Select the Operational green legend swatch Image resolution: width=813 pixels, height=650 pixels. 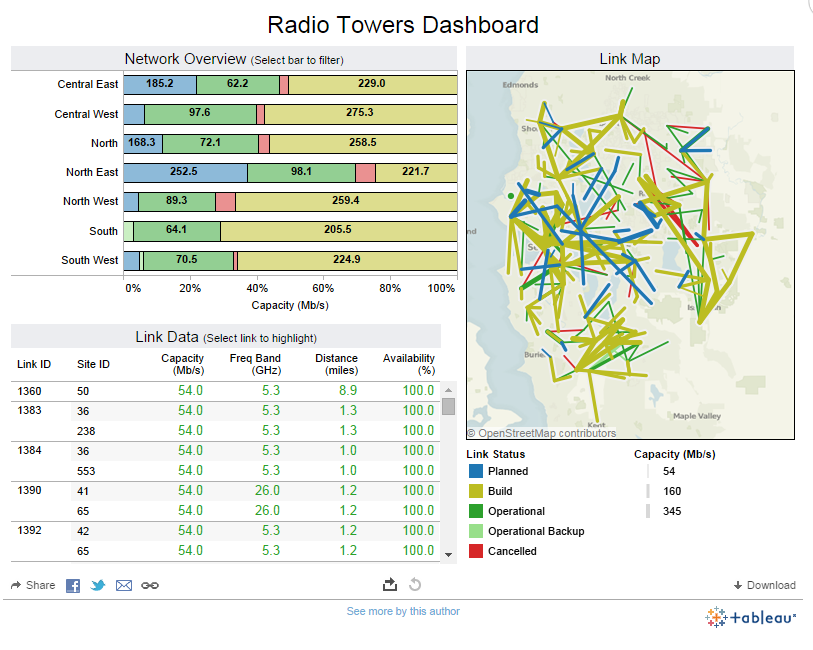475,511
